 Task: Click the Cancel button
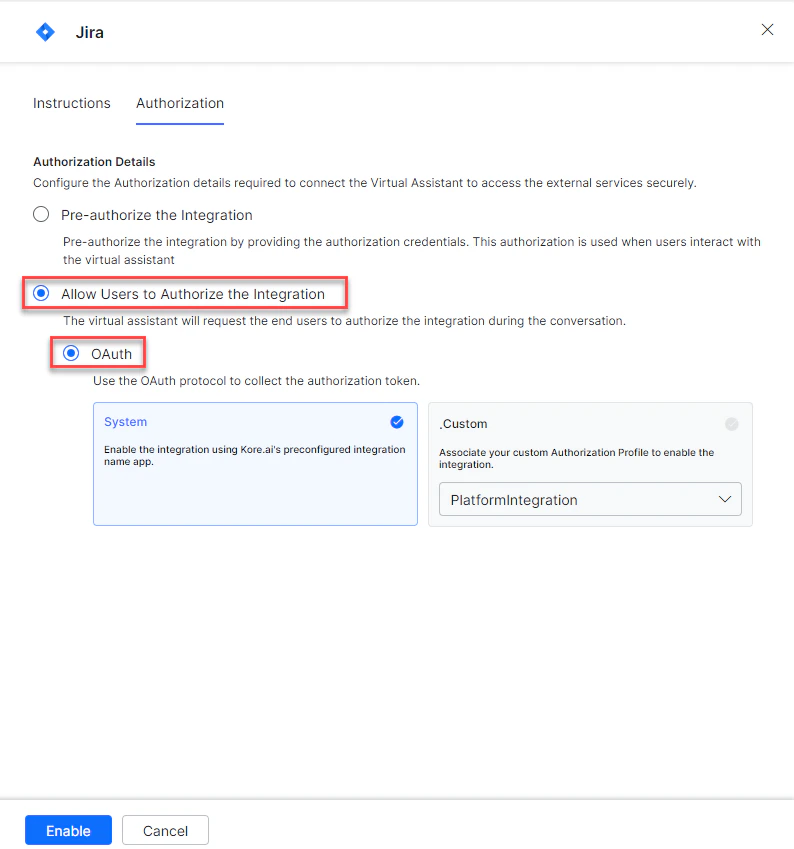click(x=165, y=830)
